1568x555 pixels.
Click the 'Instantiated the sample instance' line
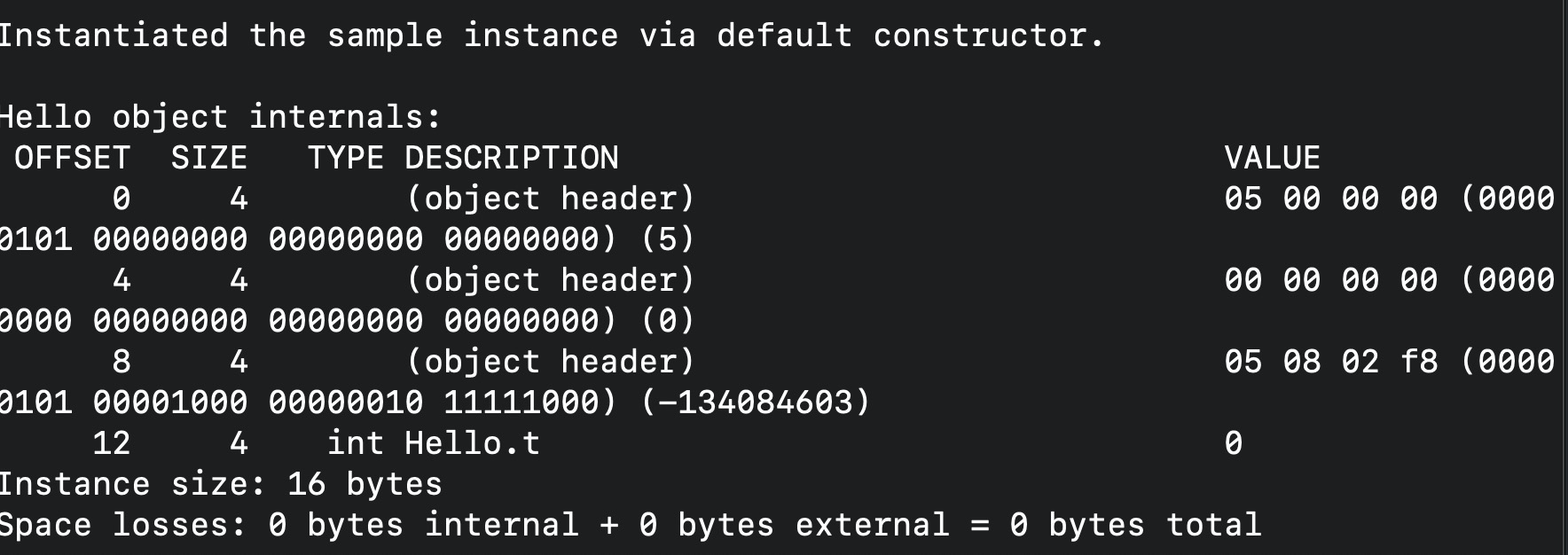pyautogui.click(x=551, y=35)
